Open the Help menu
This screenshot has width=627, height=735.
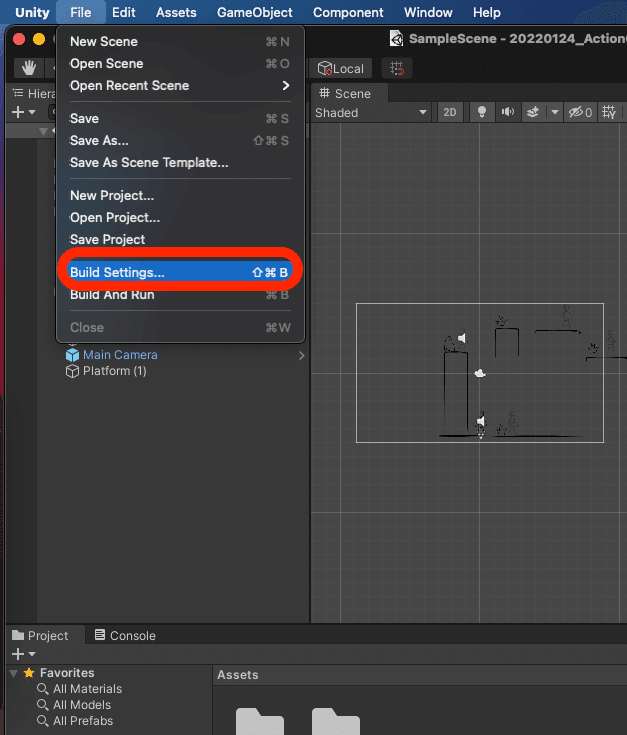point(487,12)
